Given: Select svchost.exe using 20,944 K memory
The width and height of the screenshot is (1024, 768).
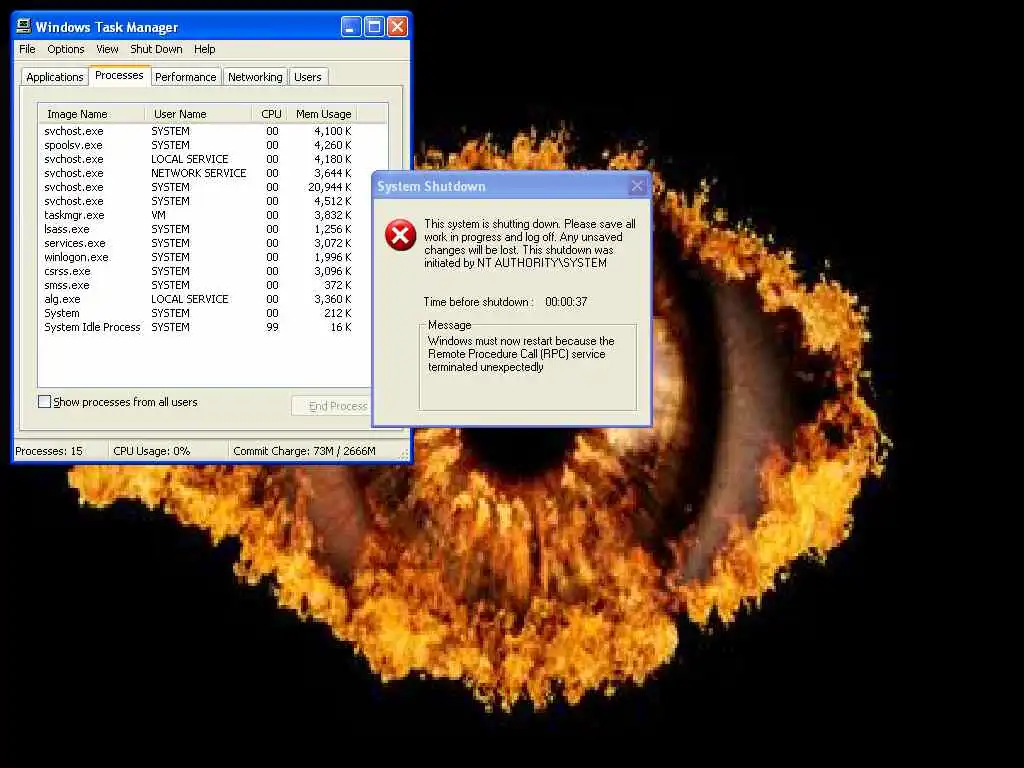Looking at the screenshot, I should (198, 187).
